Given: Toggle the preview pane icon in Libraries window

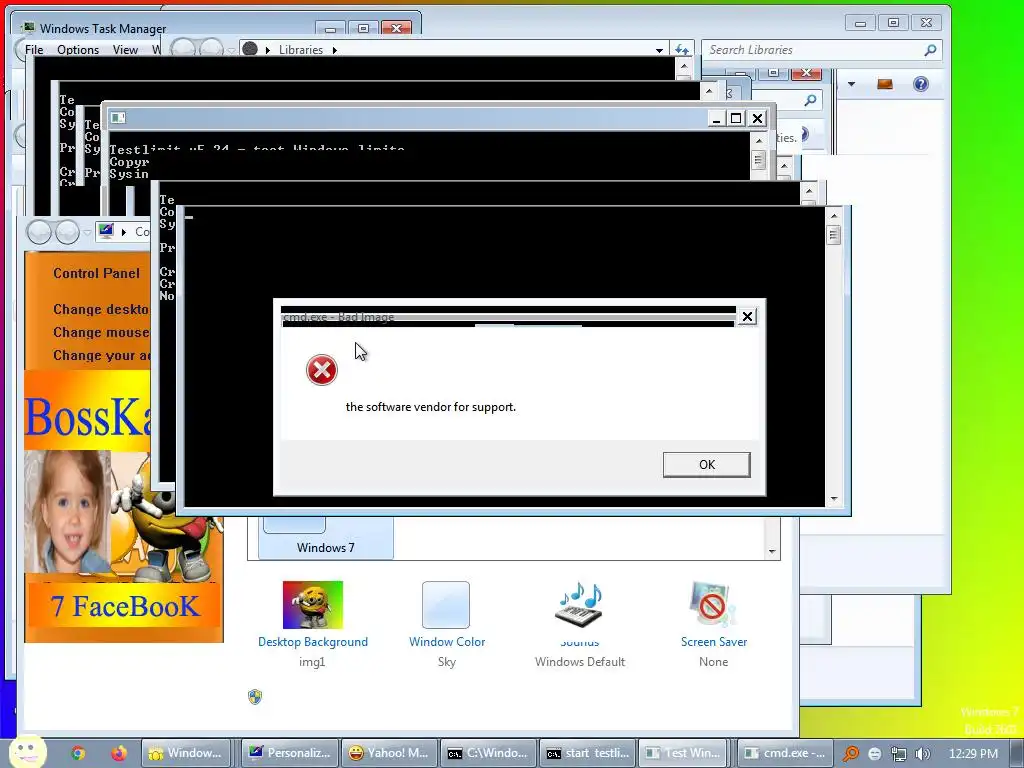Looking at the screenshot, I should pos(885,84).
